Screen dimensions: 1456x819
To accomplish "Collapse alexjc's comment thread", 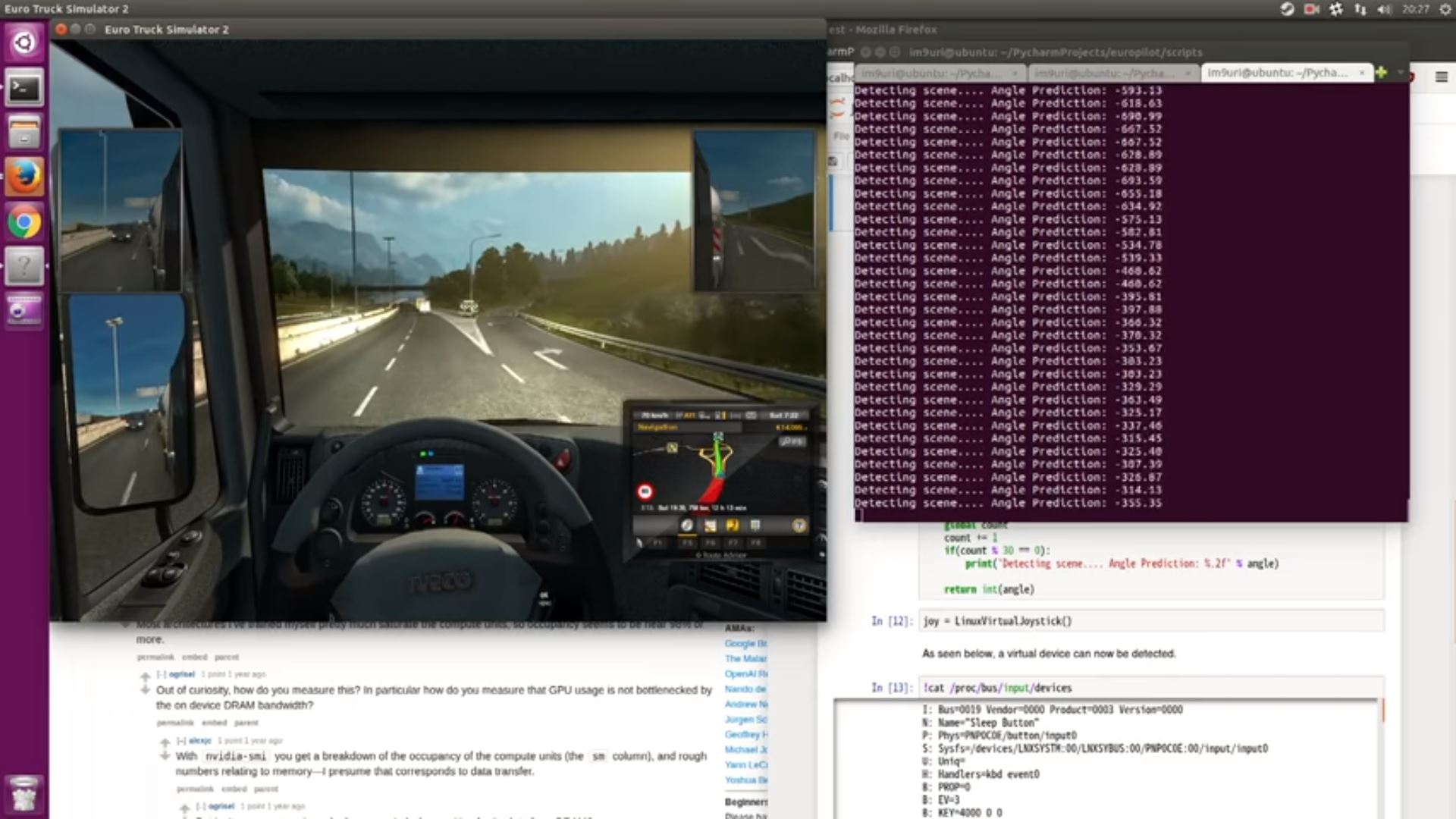I will 180,740.
